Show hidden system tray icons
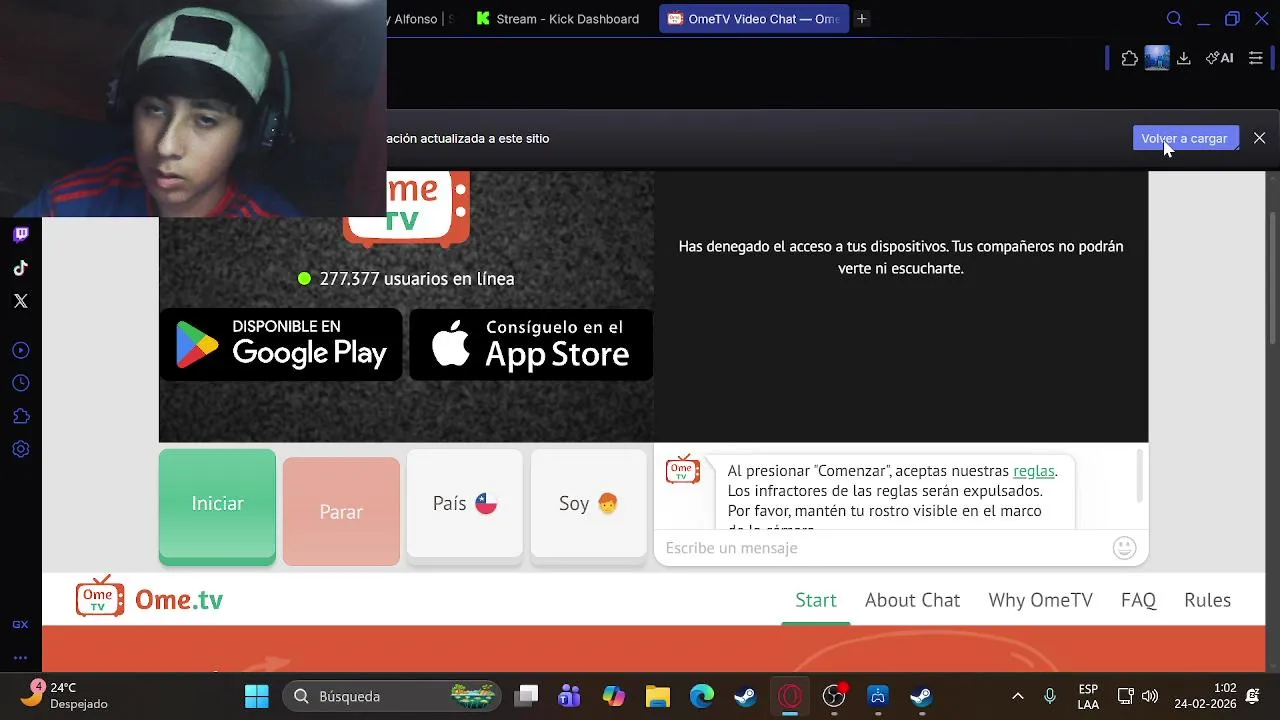Viewport: 1280px width, 720px height. (x=1018, y=696)
